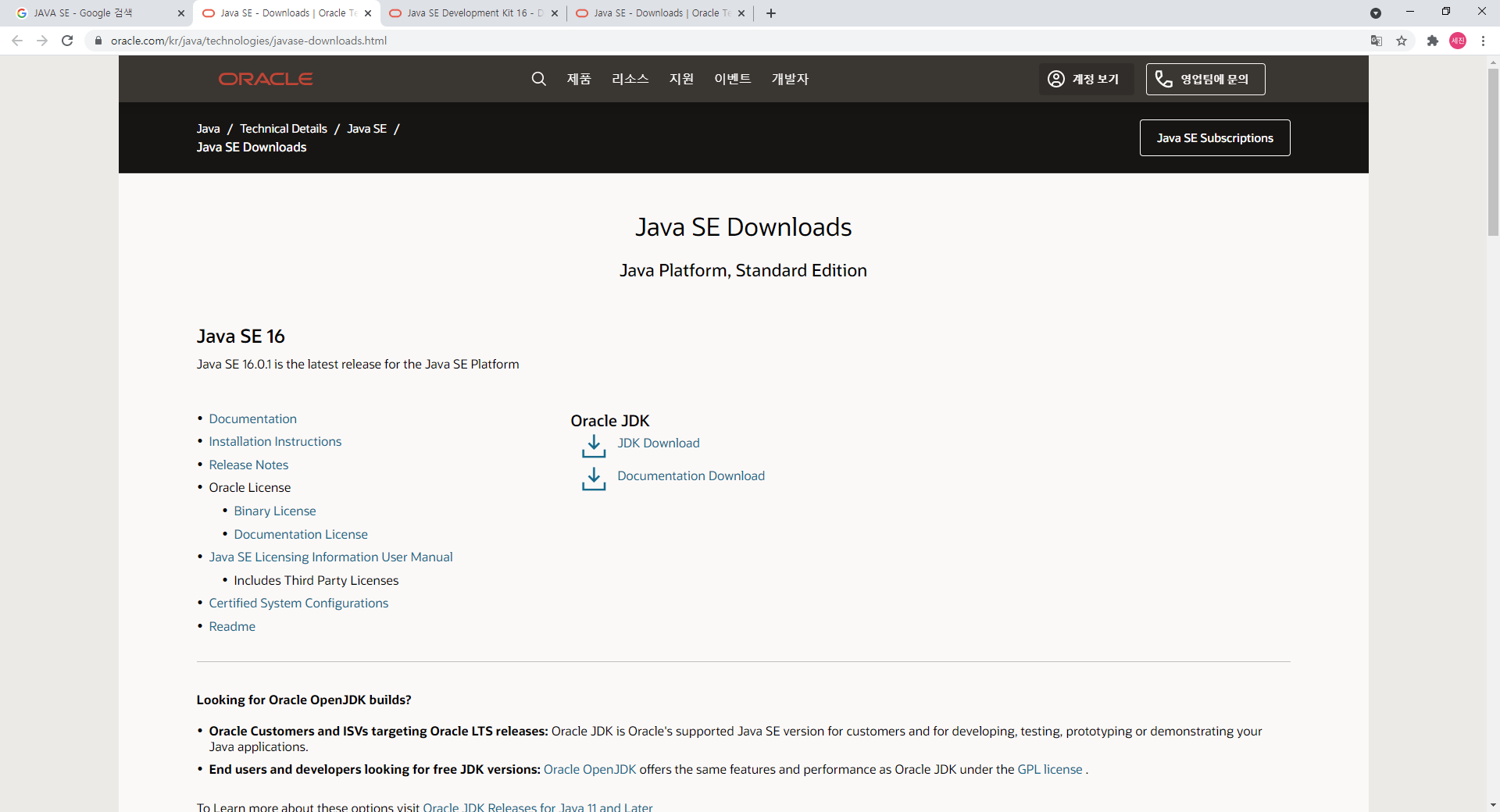
Task: Close the last Java SE Downloads tab
Action: coord(741,13)
